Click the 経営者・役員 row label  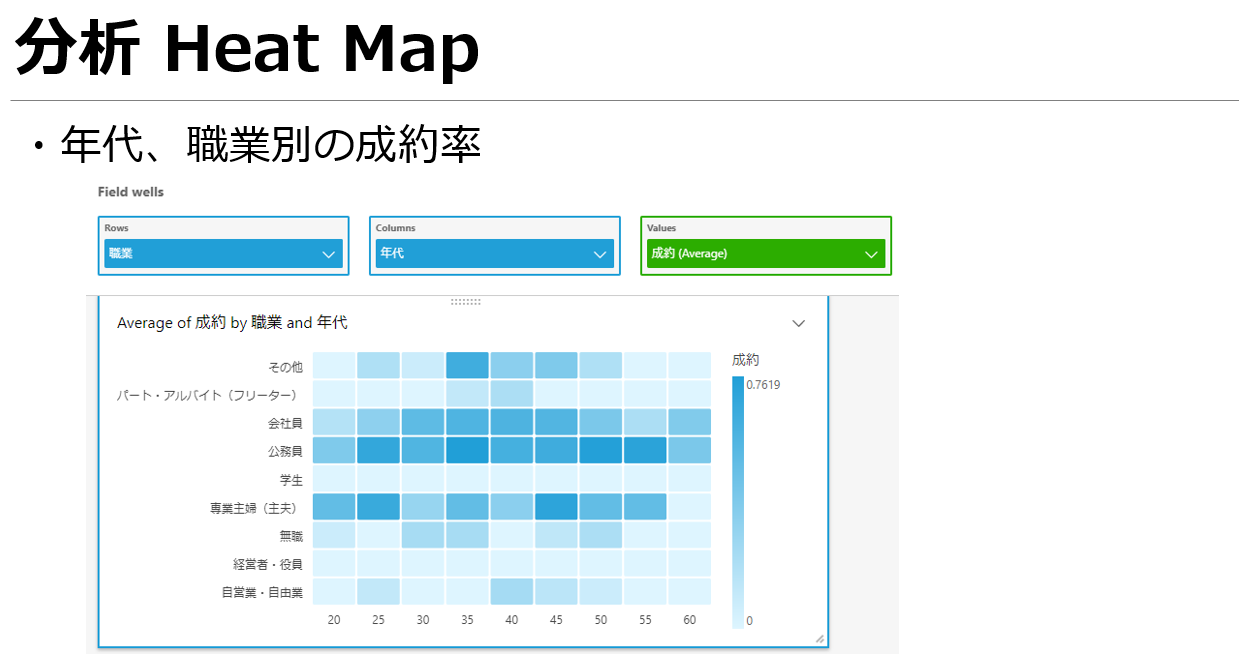[x=267, y=564]
